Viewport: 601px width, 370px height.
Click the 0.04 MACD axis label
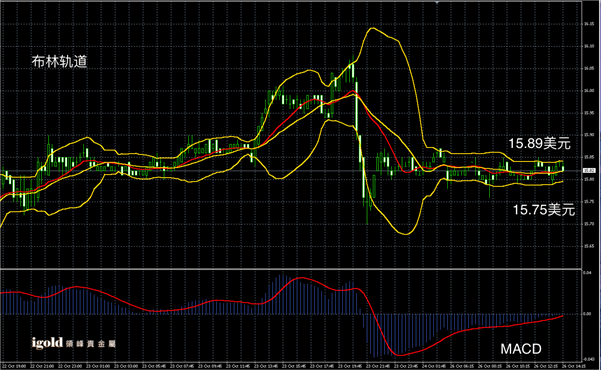(x=587, y=273)
